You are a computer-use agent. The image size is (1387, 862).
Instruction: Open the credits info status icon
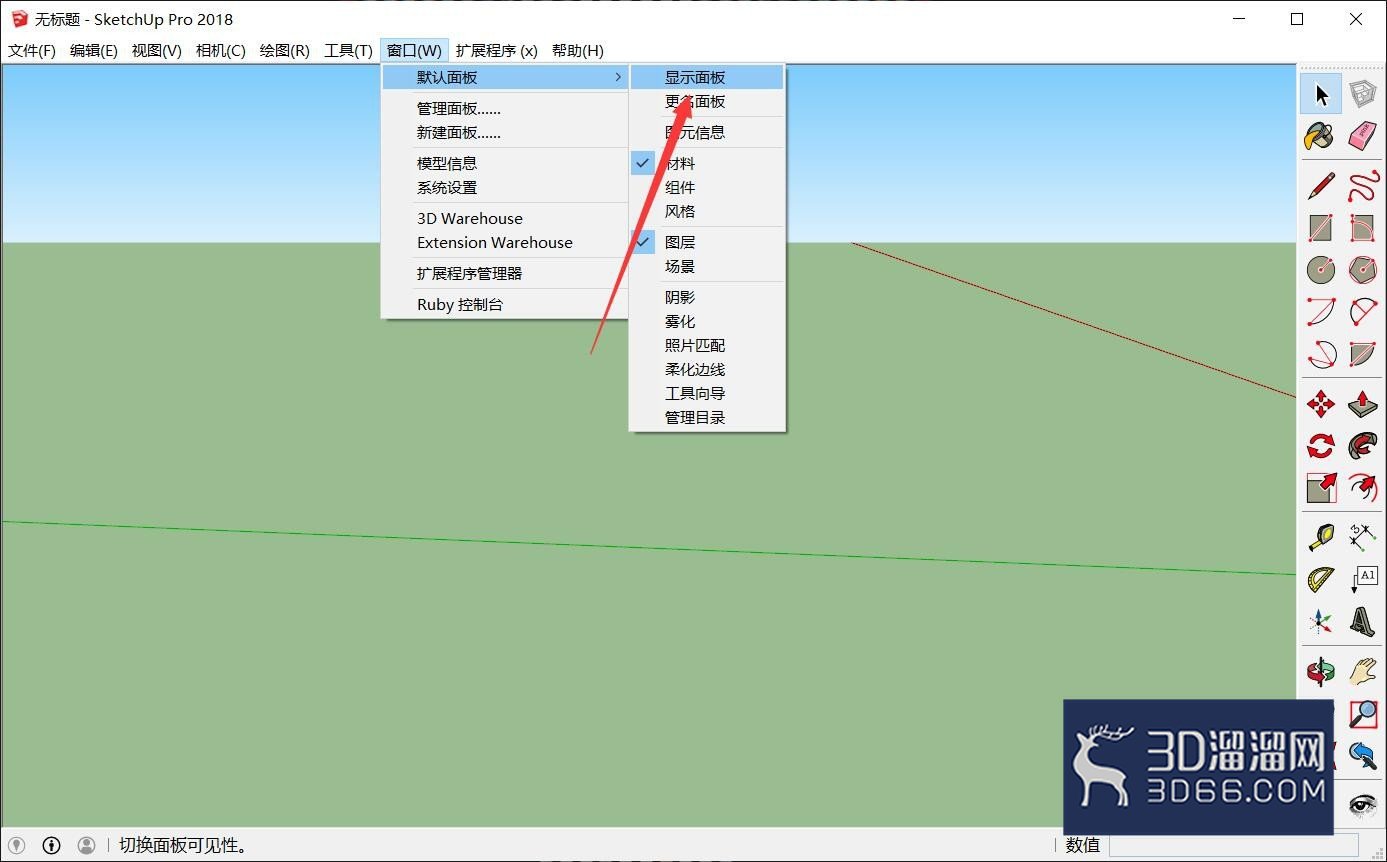52,846
